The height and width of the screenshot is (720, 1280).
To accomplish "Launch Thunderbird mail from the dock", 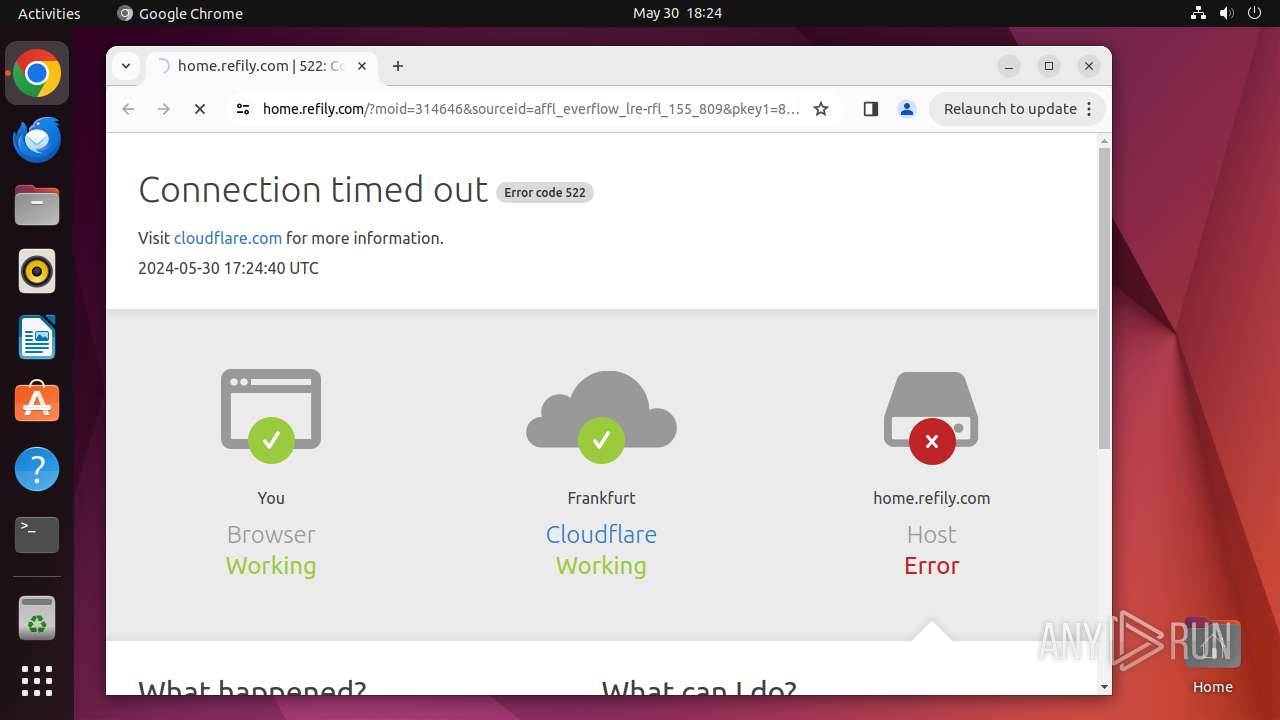I will click(37, 139).
